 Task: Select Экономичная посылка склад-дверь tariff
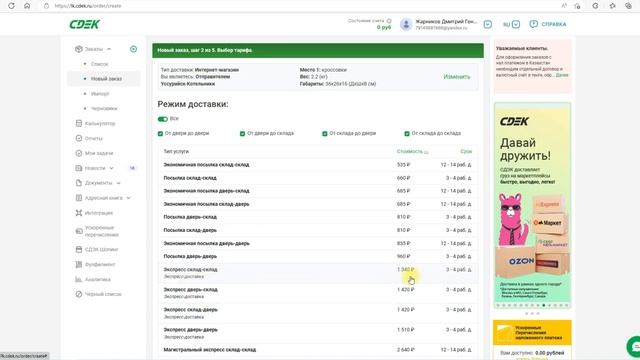click(317, 204)
